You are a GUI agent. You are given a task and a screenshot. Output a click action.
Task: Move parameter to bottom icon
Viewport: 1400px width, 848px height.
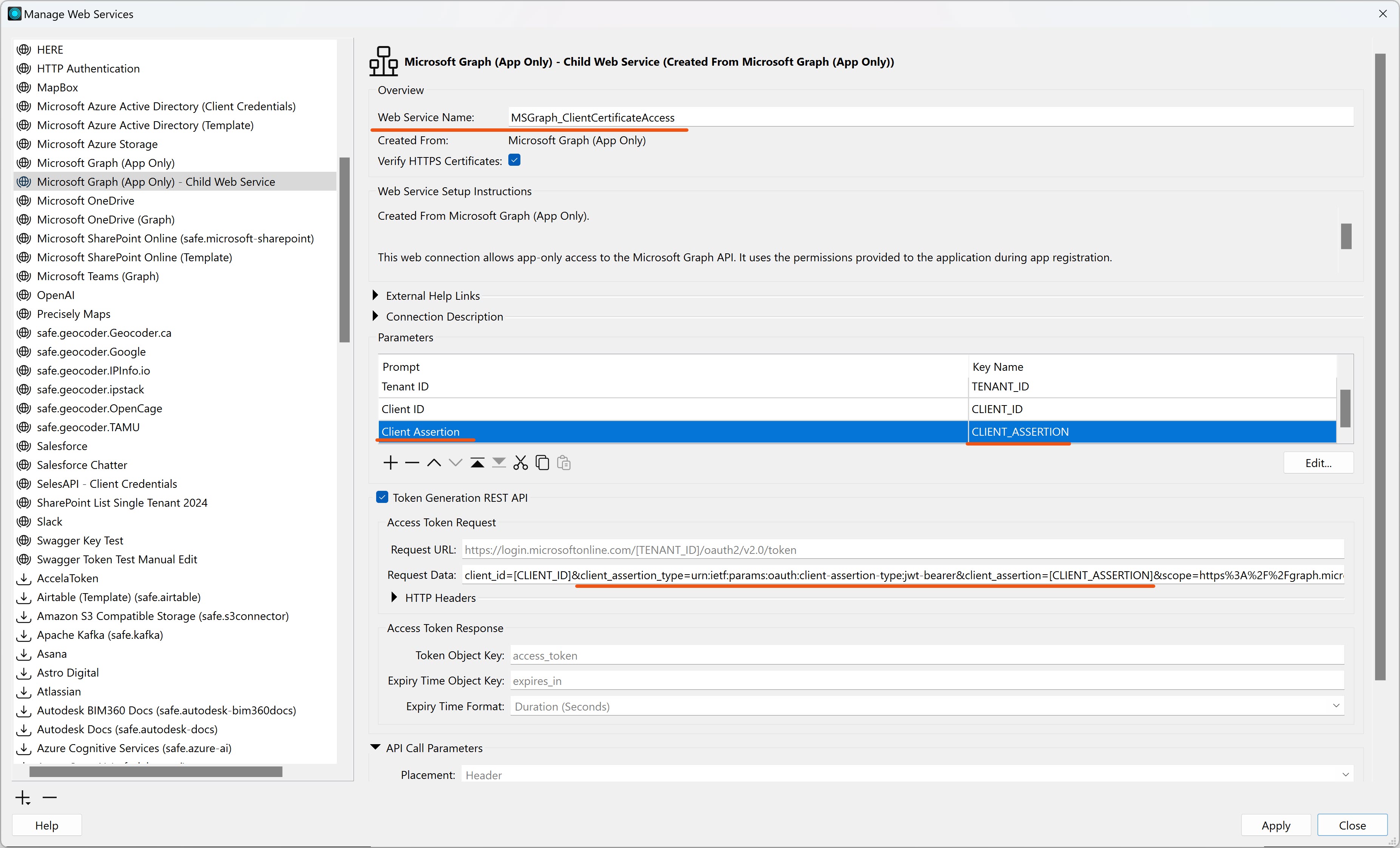(x=499, y=463)
